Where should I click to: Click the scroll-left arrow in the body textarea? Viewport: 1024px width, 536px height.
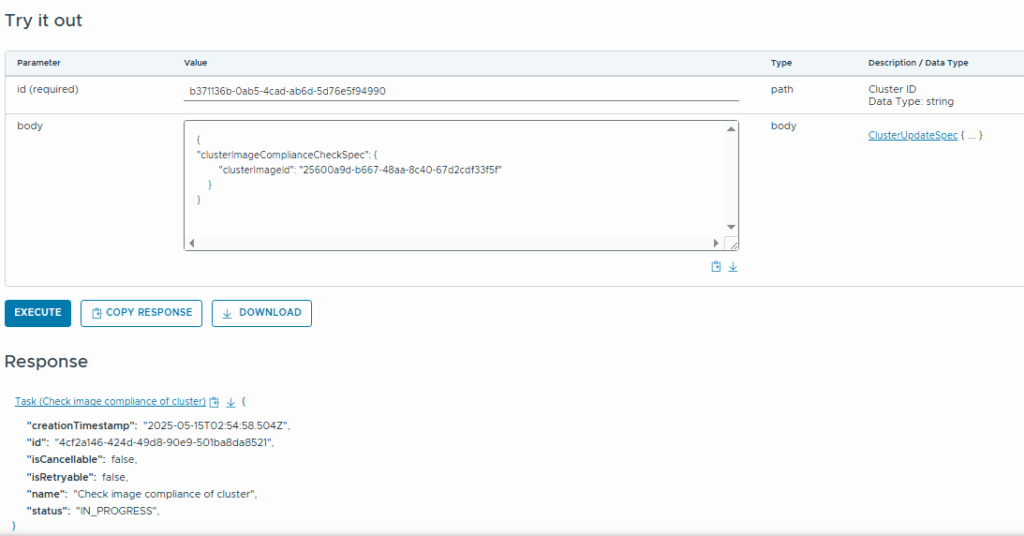point(192,243)
